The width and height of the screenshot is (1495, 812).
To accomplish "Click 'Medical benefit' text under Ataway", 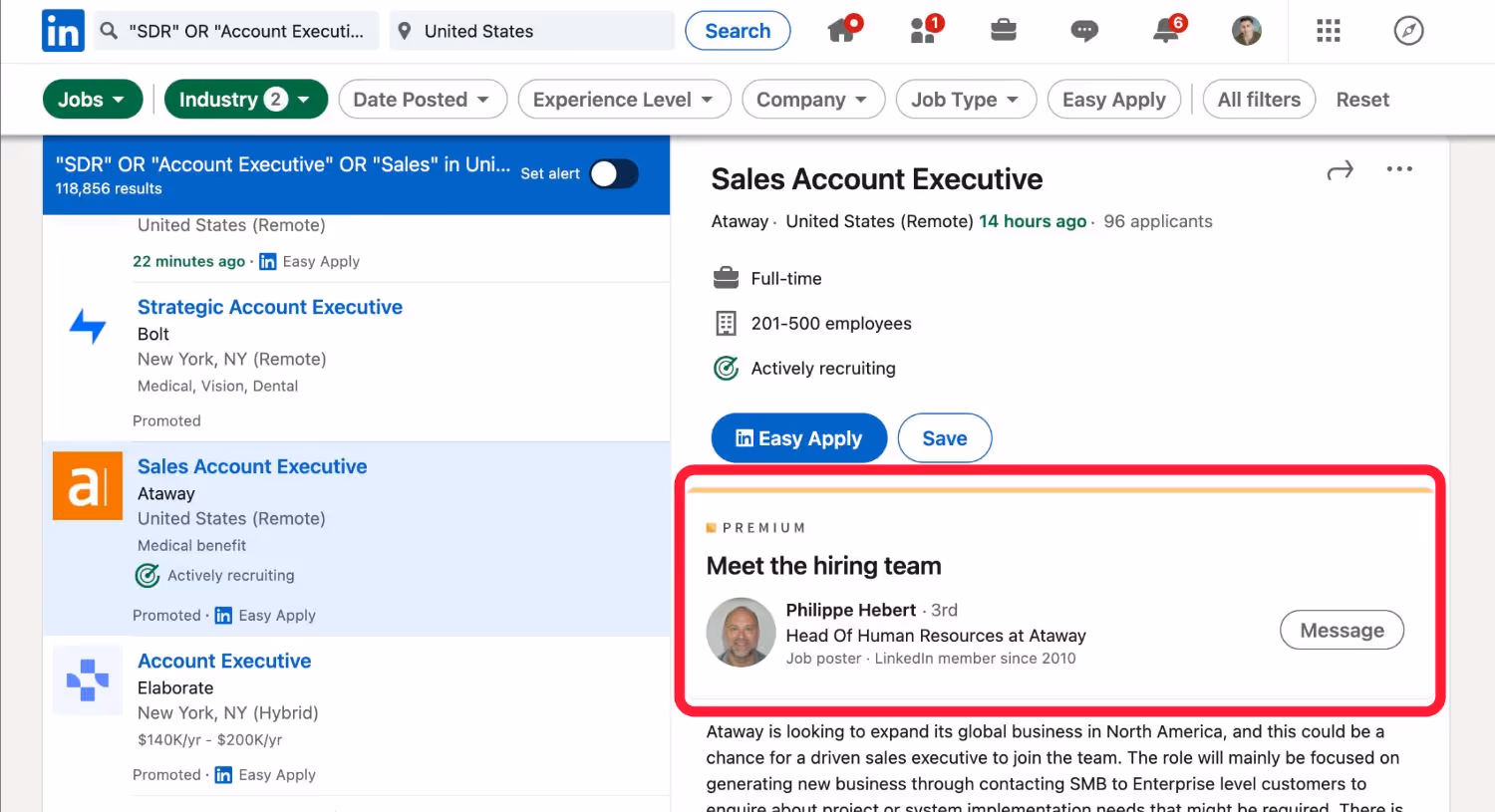I will pyautogui.click(x=191, y=545).
